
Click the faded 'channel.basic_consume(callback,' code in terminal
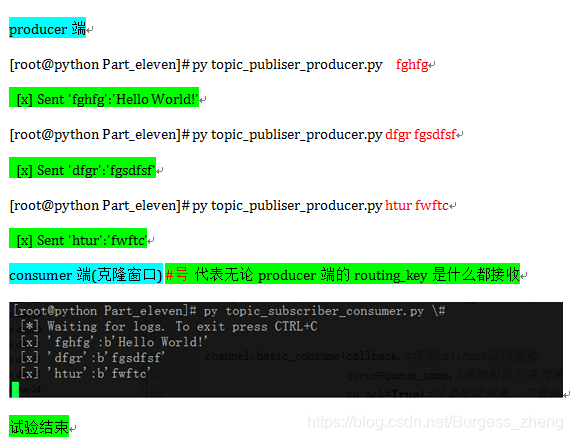coord(303,356)
